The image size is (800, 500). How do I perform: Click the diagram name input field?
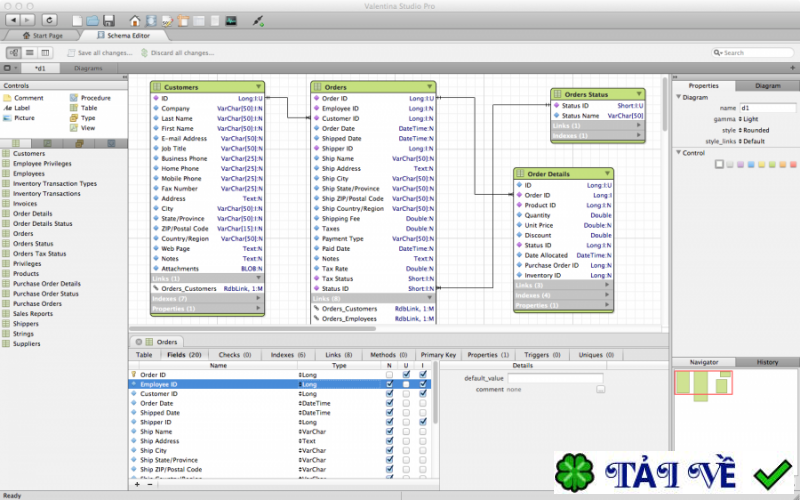point(767,107)
